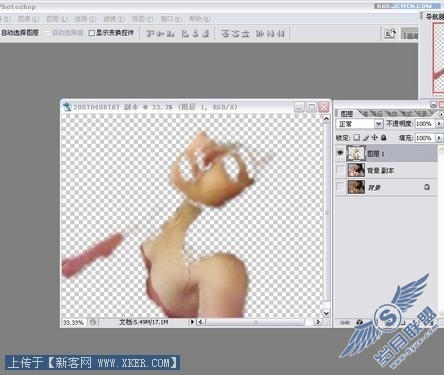Collapse the layers panel with minimize button
444x375 pixels.
coord(433,104)
